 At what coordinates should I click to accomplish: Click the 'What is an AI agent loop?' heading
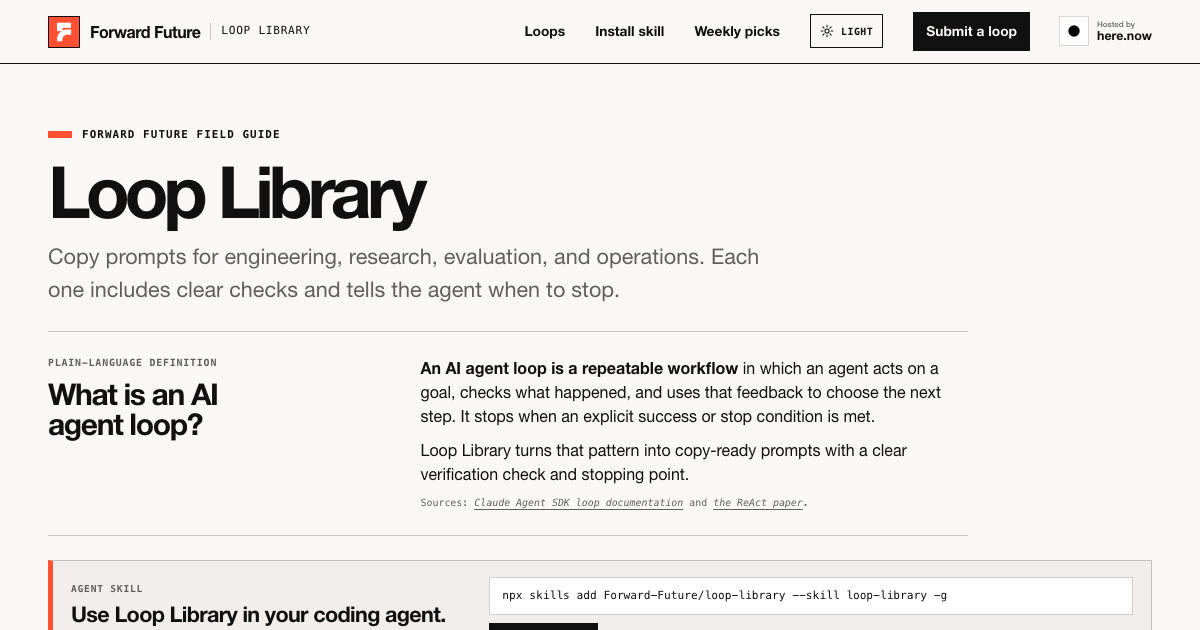tap(133, 410)
